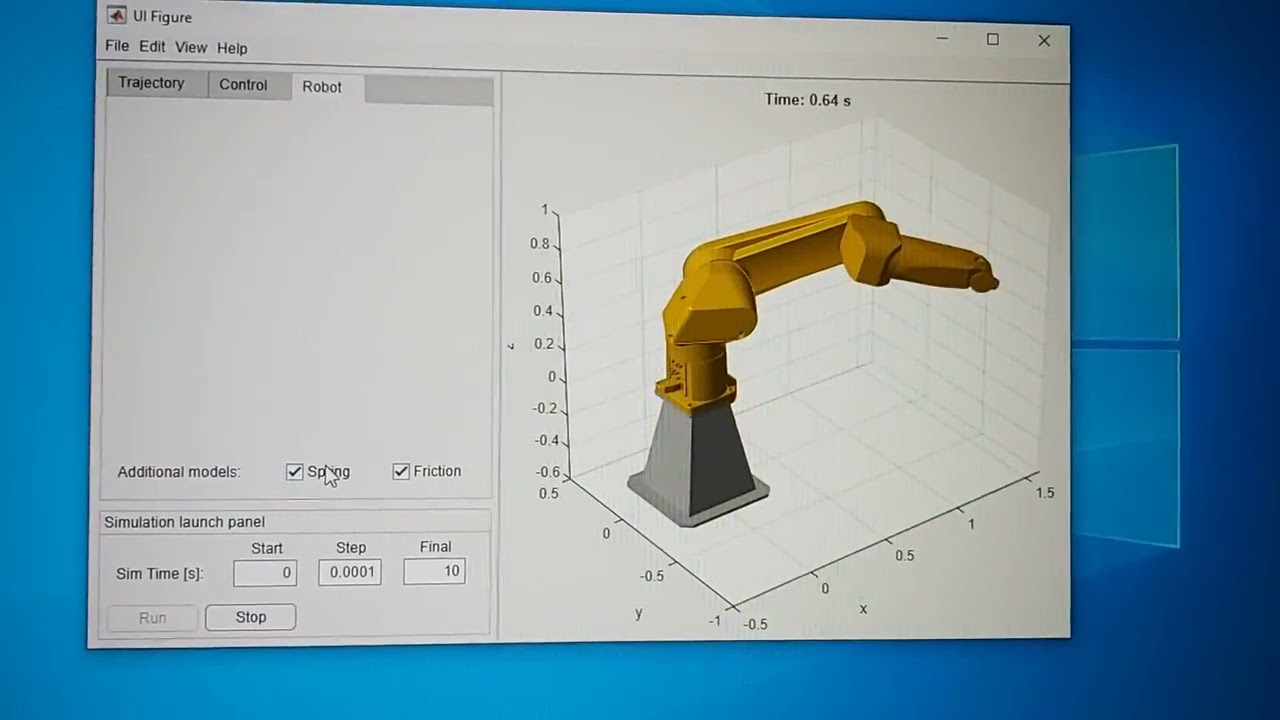Switch to the Control tab

[243, 85]
